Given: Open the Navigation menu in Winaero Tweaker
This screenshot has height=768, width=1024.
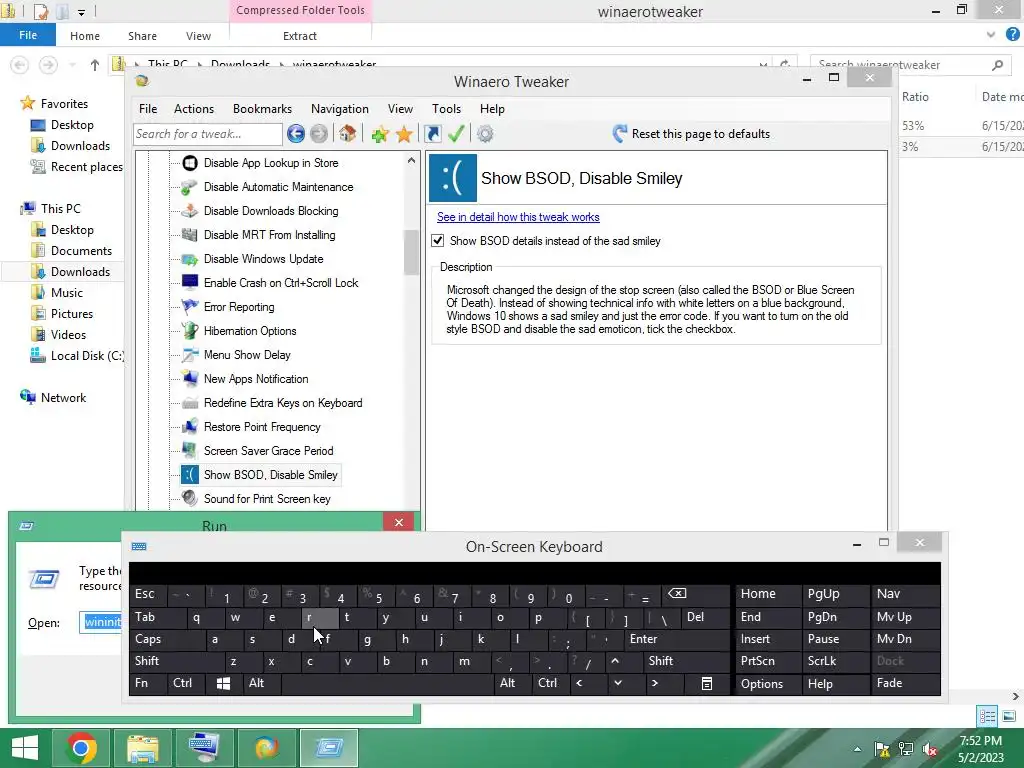Looking at the screenshot, I should point(340,109).
